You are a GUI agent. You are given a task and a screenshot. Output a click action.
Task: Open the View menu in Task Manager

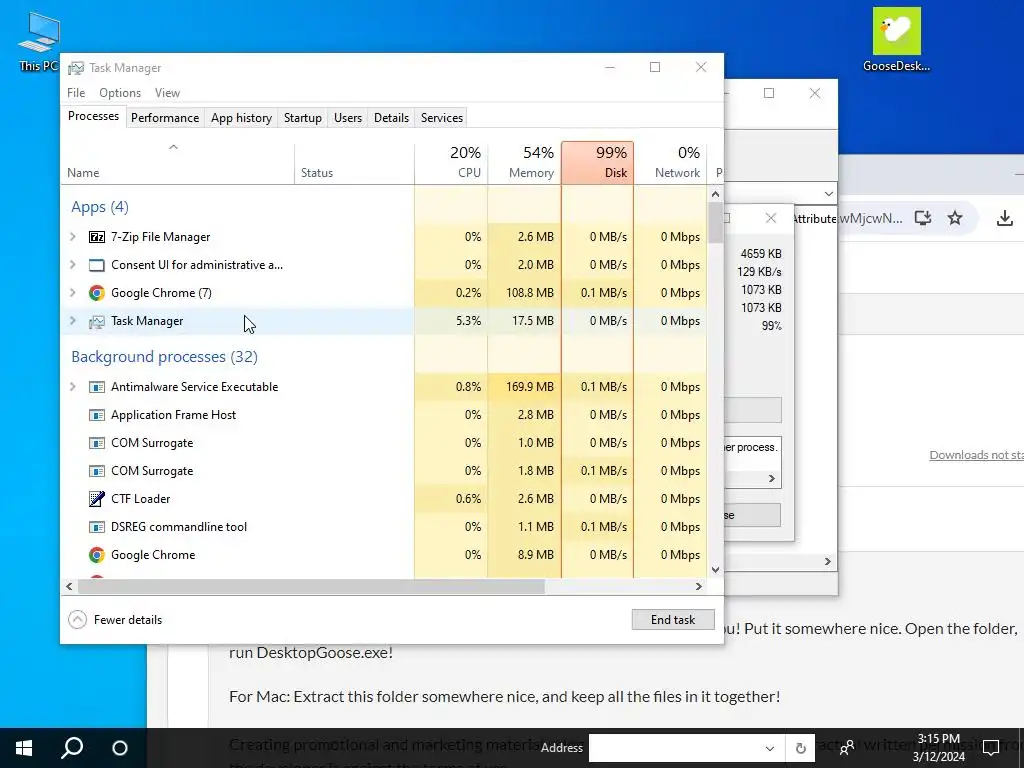tap(167, 93)
